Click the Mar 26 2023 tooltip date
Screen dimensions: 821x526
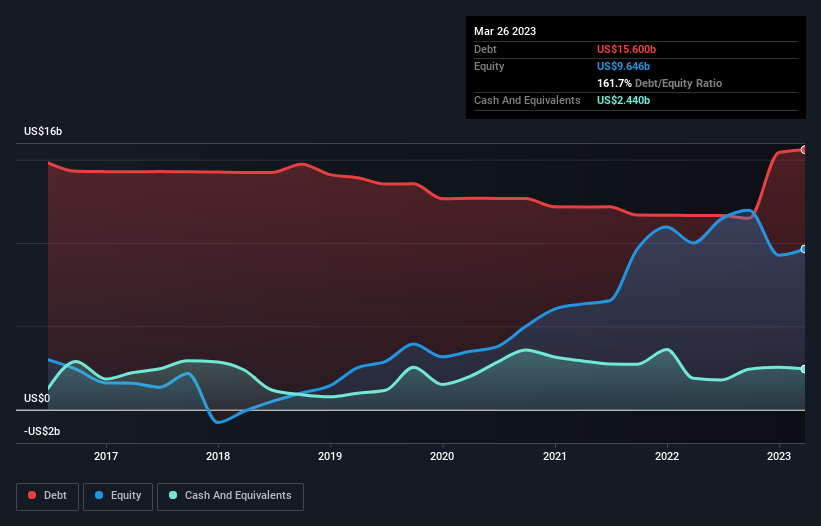click(x=505, y=31)
